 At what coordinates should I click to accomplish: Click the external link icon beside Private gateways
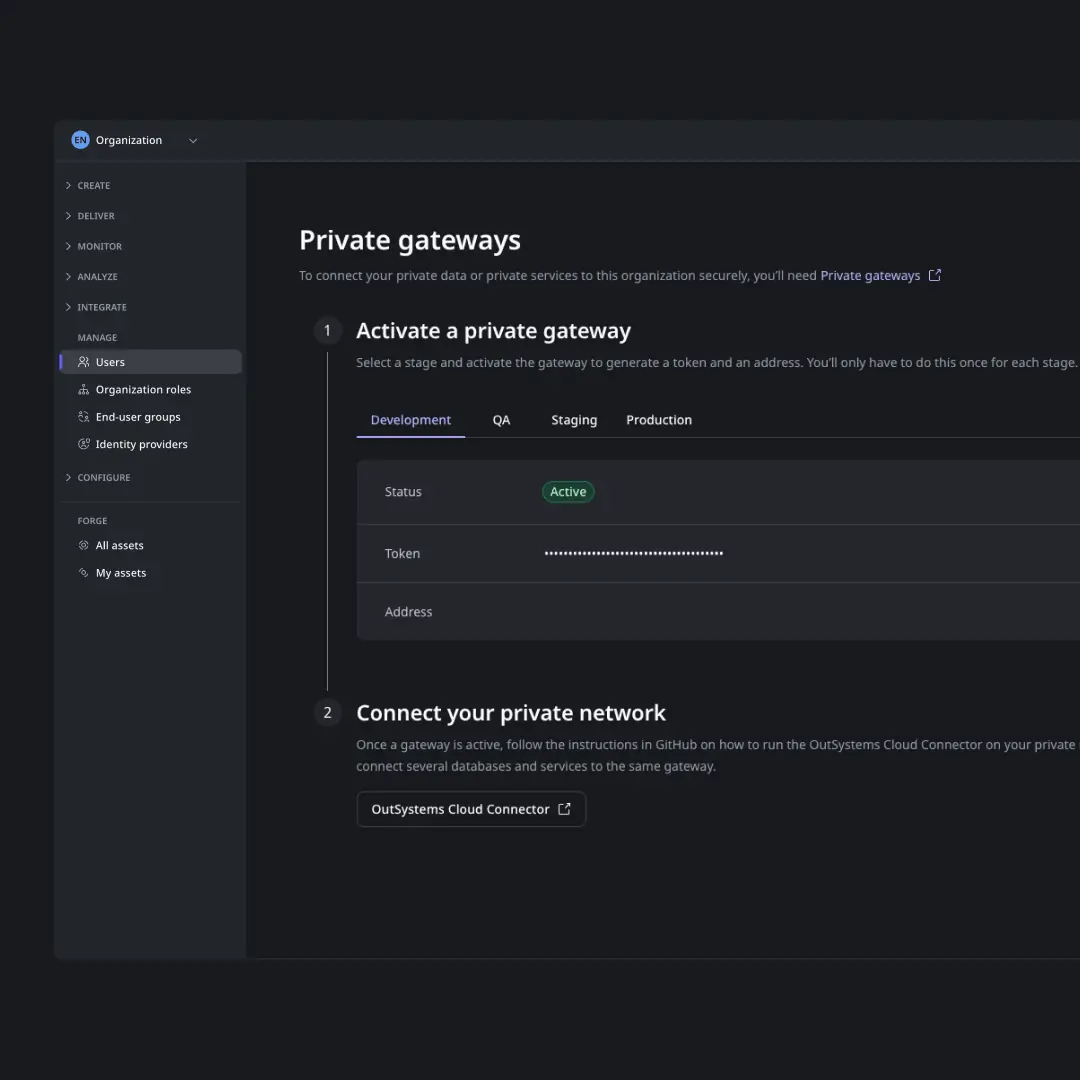[x=935, y=274]
